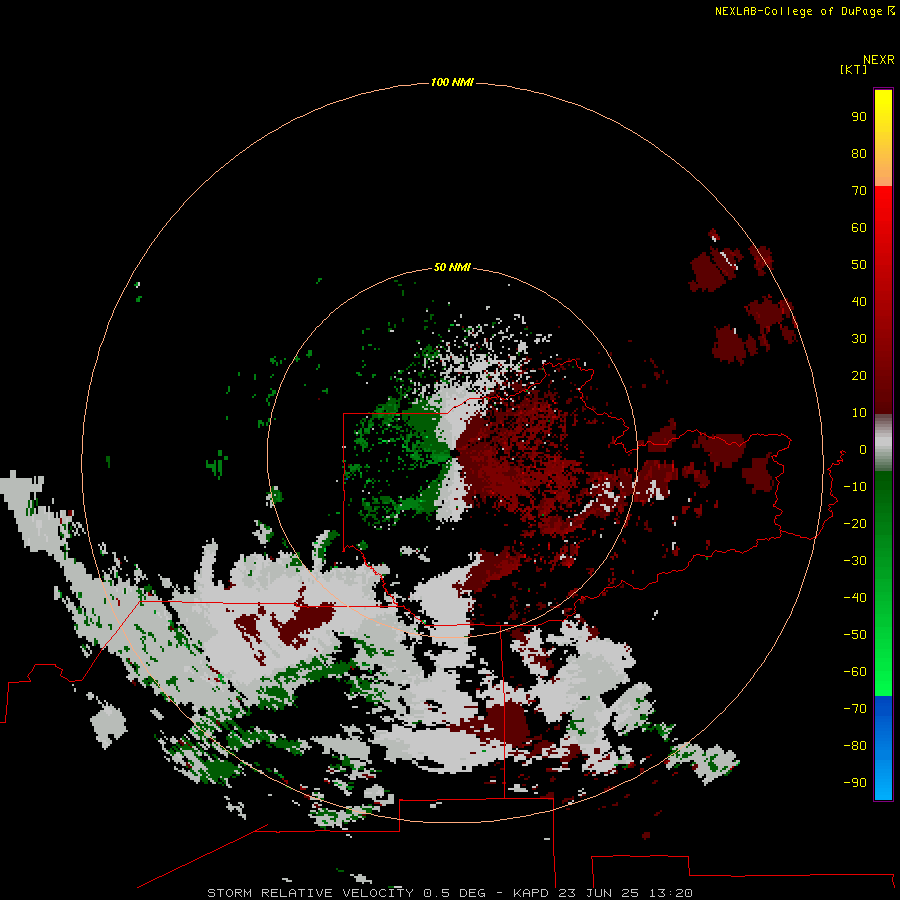
Task: Click the -20 value on velocity scale
Action: (855, 523)
